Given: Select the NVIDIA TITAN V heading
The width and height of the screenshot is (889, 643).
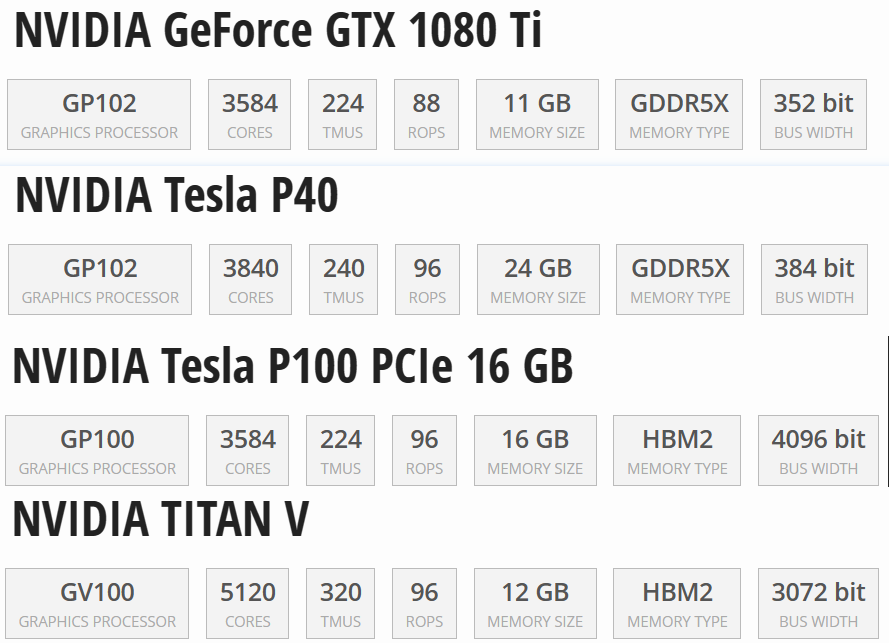Looking at the screenshot, I should tap(160, 519).
